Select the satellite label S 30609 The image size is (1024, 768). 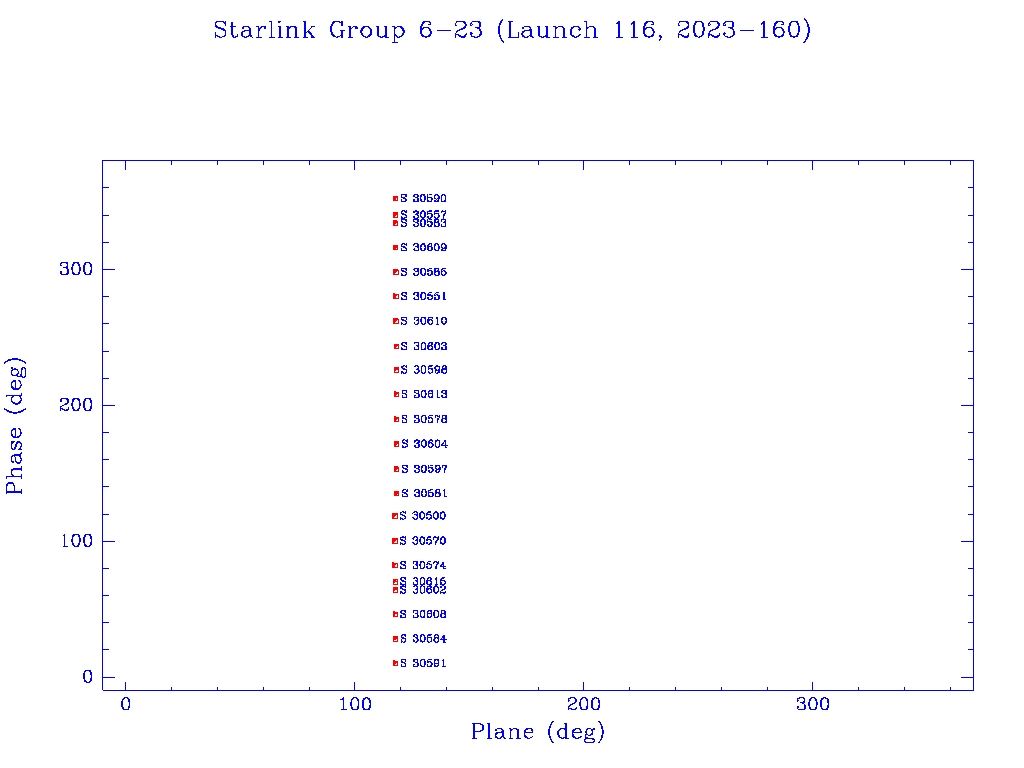tap(423, 248)
